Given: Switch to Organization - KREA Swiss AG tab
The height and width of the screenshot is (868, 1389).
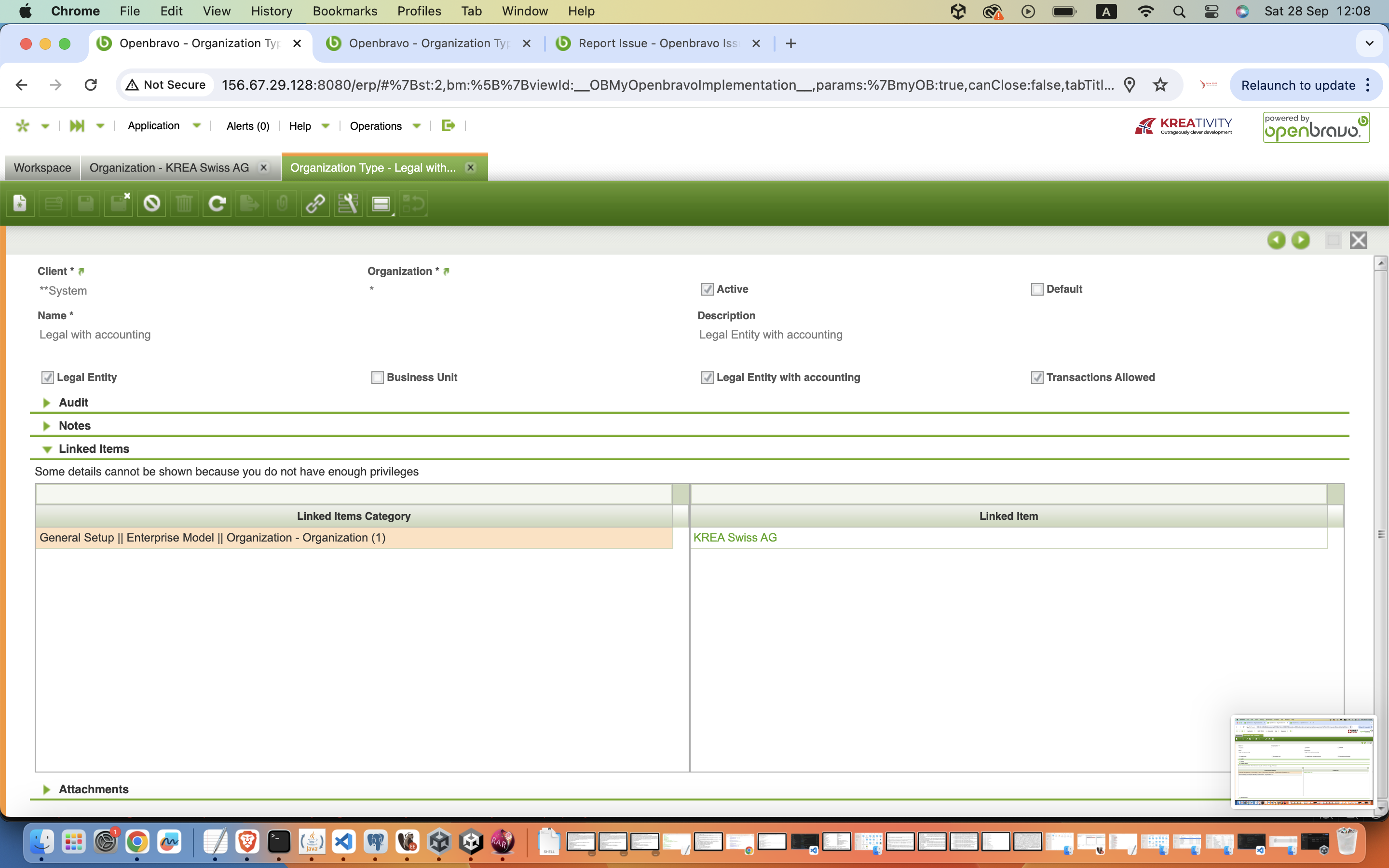Looking at the screenshot, I should coord(169,168).
